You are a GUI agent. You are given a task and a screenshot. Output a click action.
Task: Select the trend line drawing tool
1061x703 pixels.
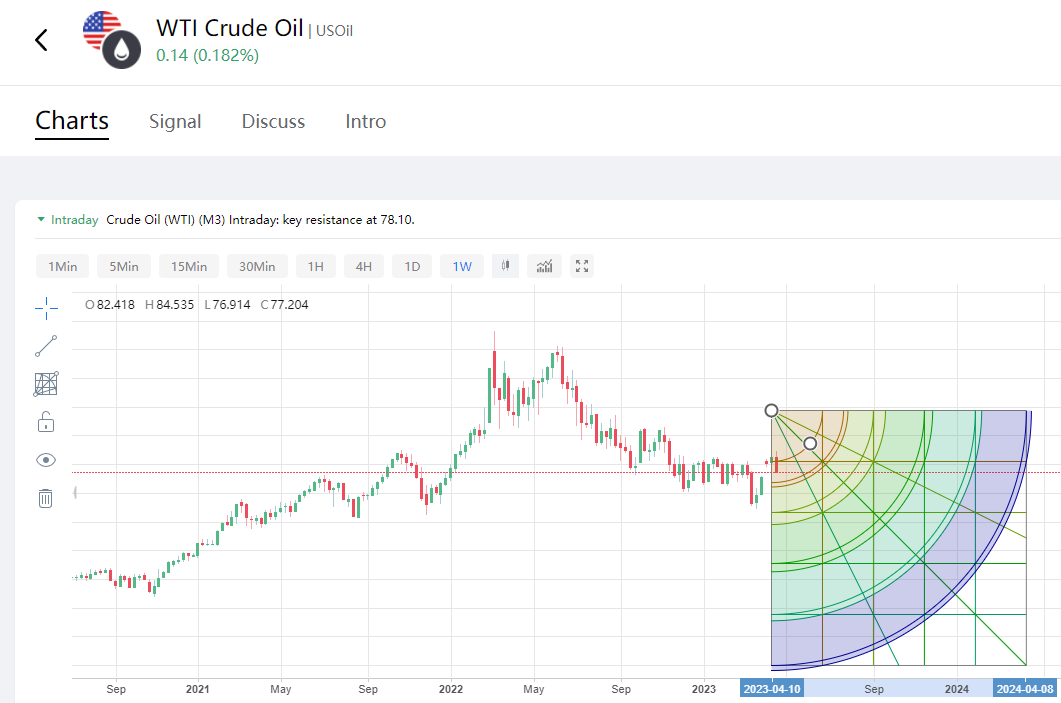pyautogui.click(x=46, y=346)
